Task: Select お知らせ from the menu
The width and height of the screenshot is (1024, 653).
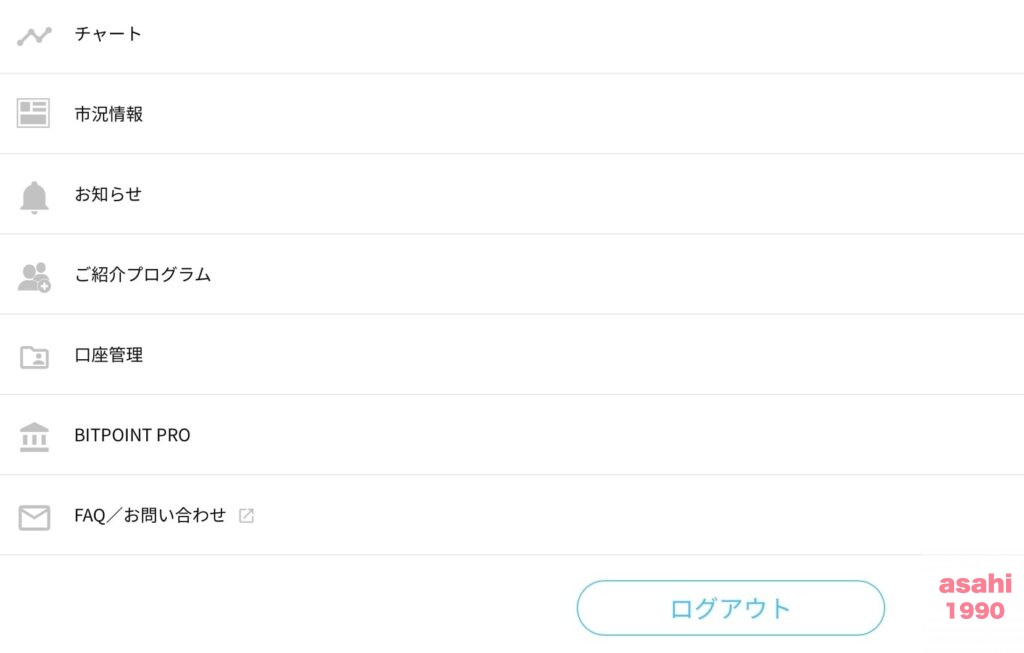Action: point(108,195)
